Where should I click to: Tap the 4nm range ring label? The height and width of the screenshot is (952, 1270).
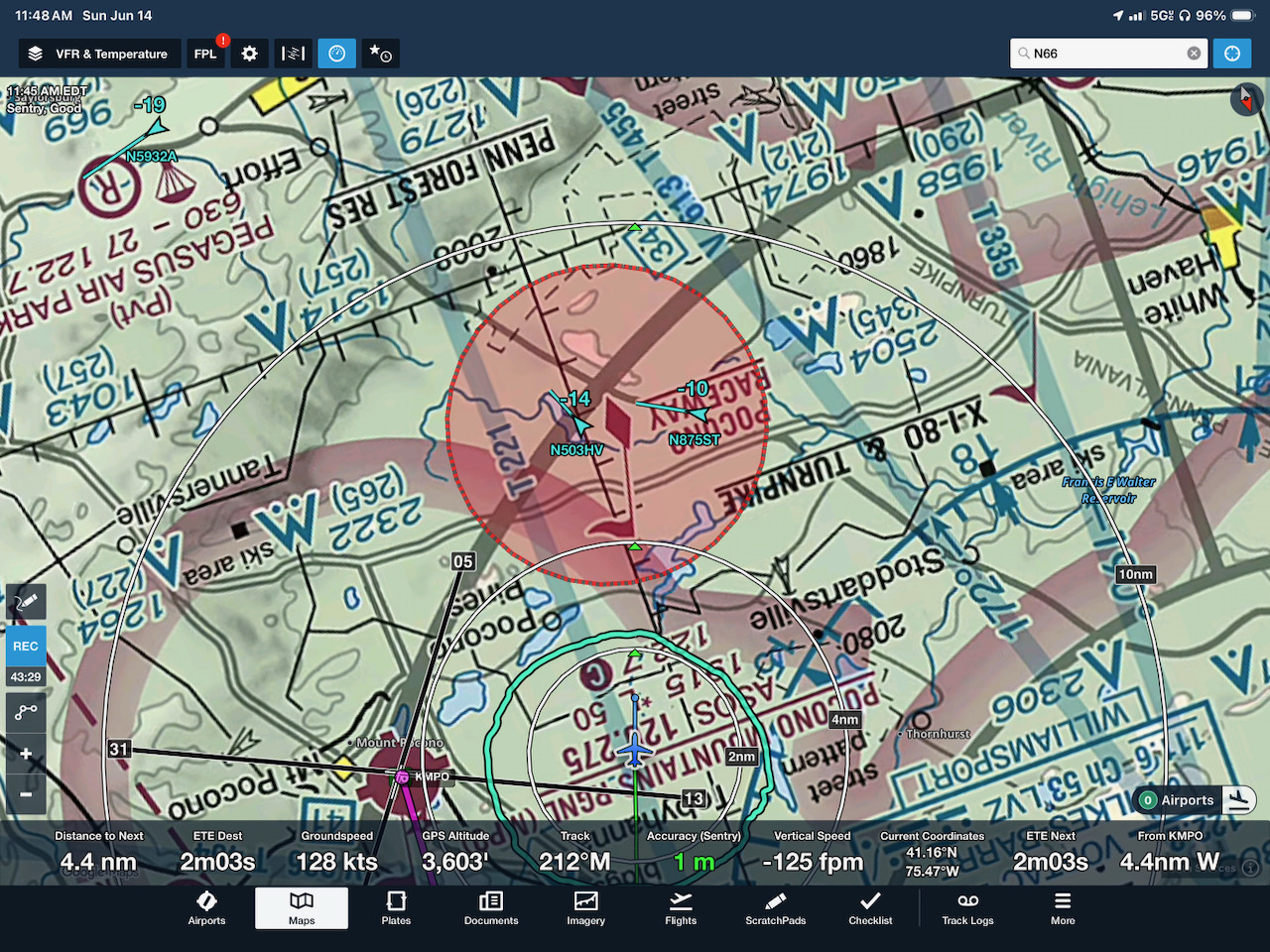845,720
